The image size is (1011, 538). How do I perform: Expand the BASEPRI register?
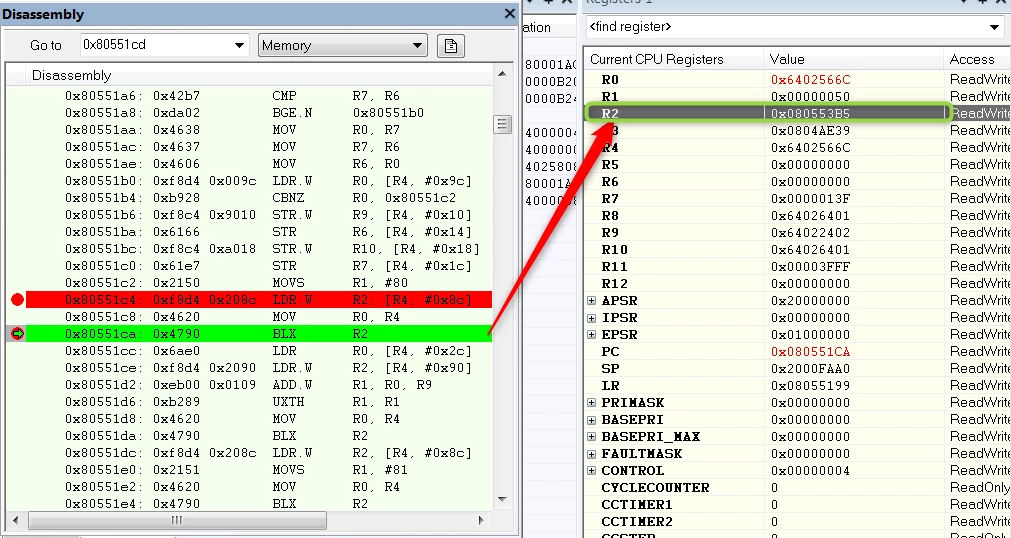click(591, 420)
